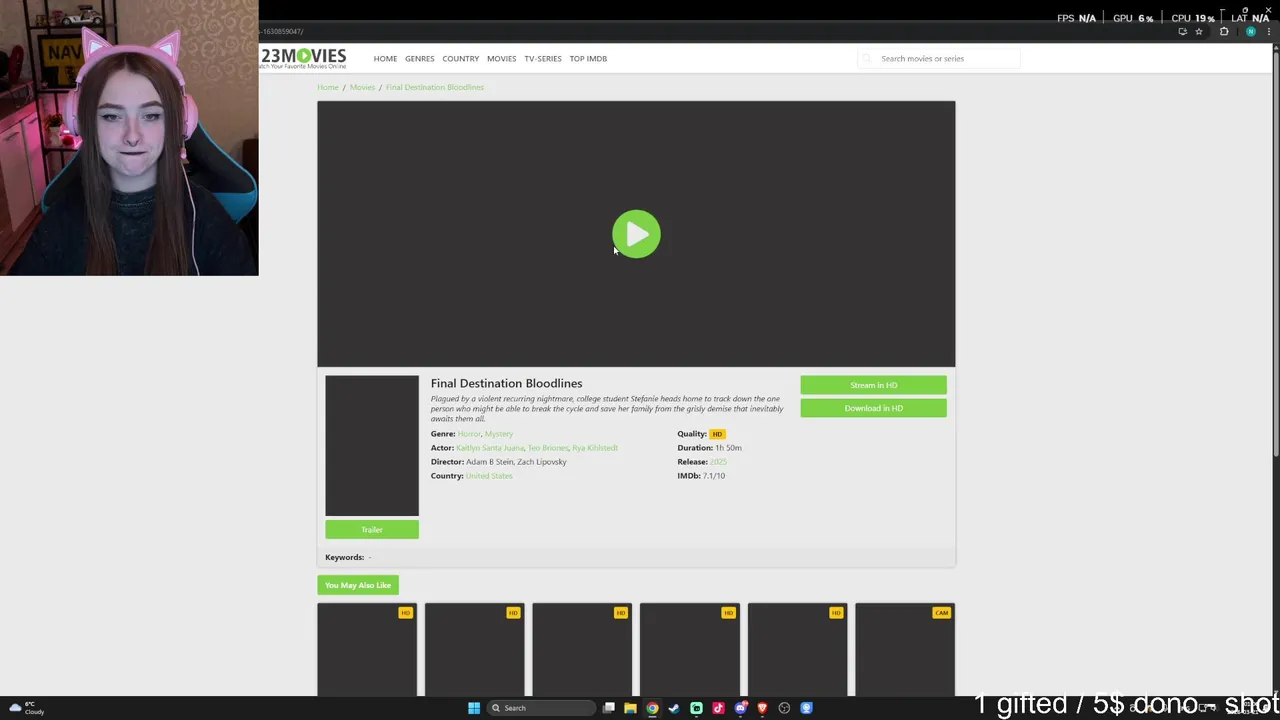Image resolution: width=1280 pixels, height=720 pixels.
Task: Open the Windows Start menu
Action: [474, 708]
